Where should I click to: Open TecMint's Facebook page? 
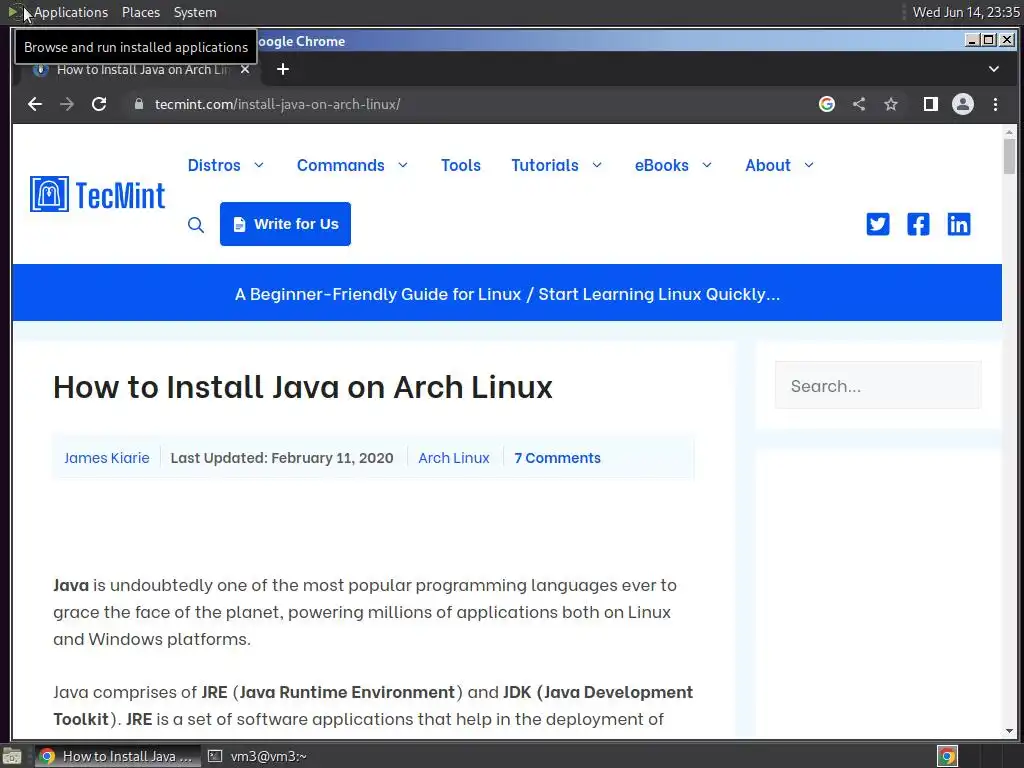pos(918,224)
